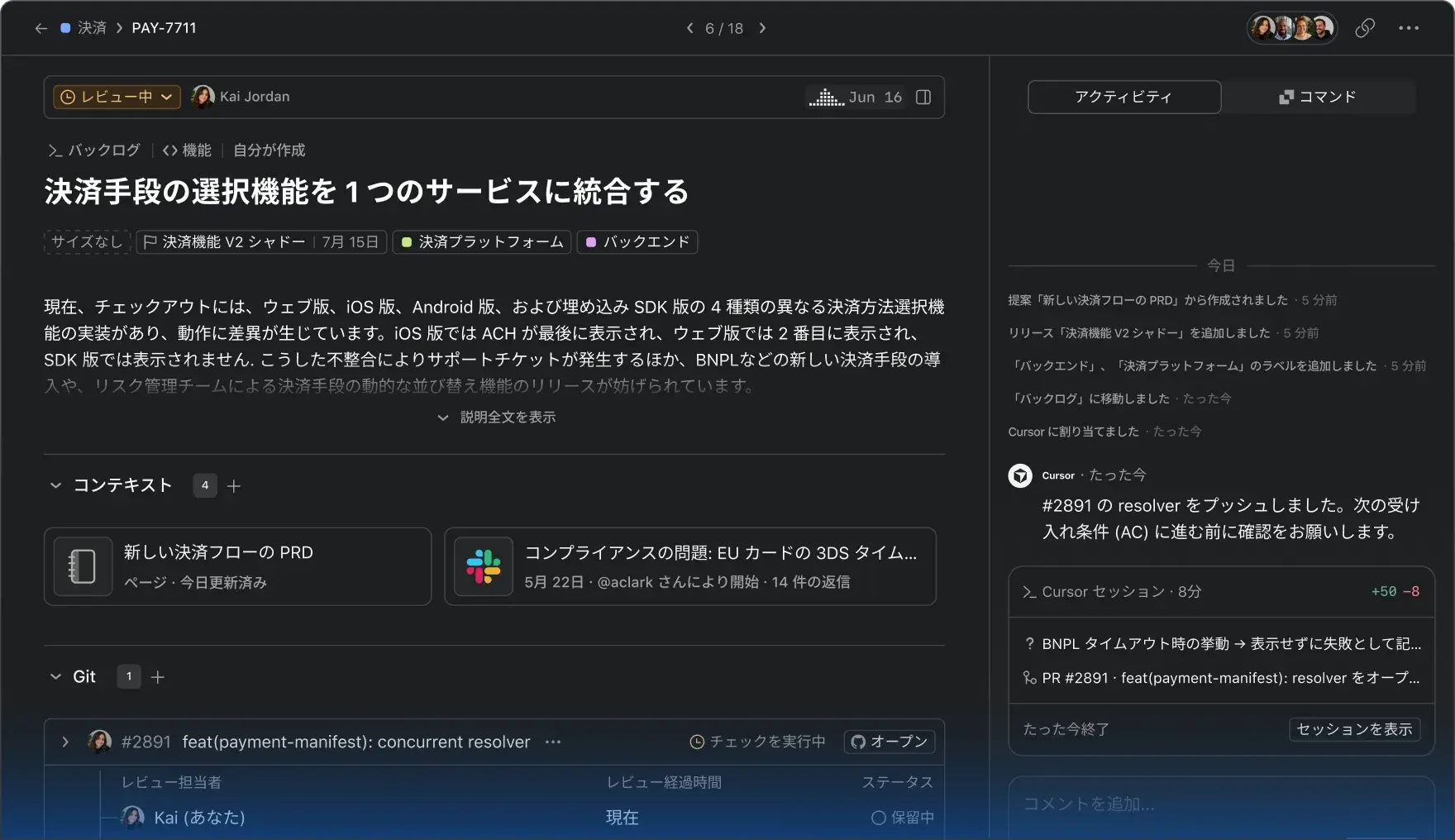
Task: Click reviewer Kai (あなた)
Action: click(184, 818)
